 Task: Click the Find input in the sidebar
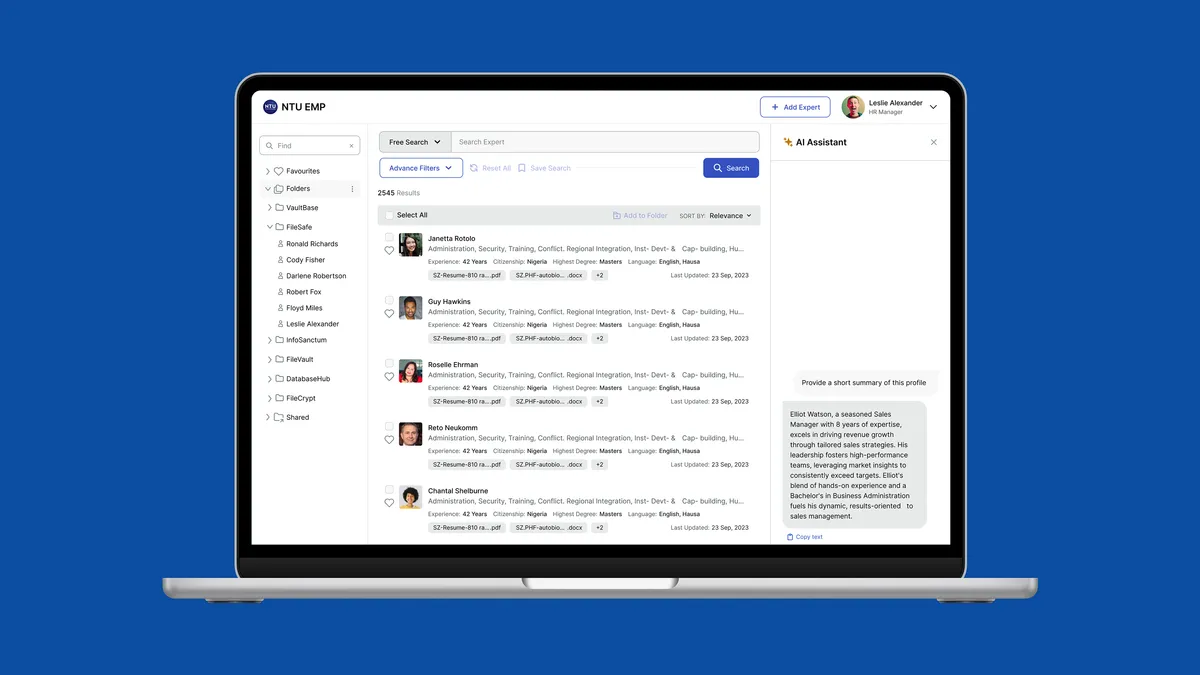[310, 146]
